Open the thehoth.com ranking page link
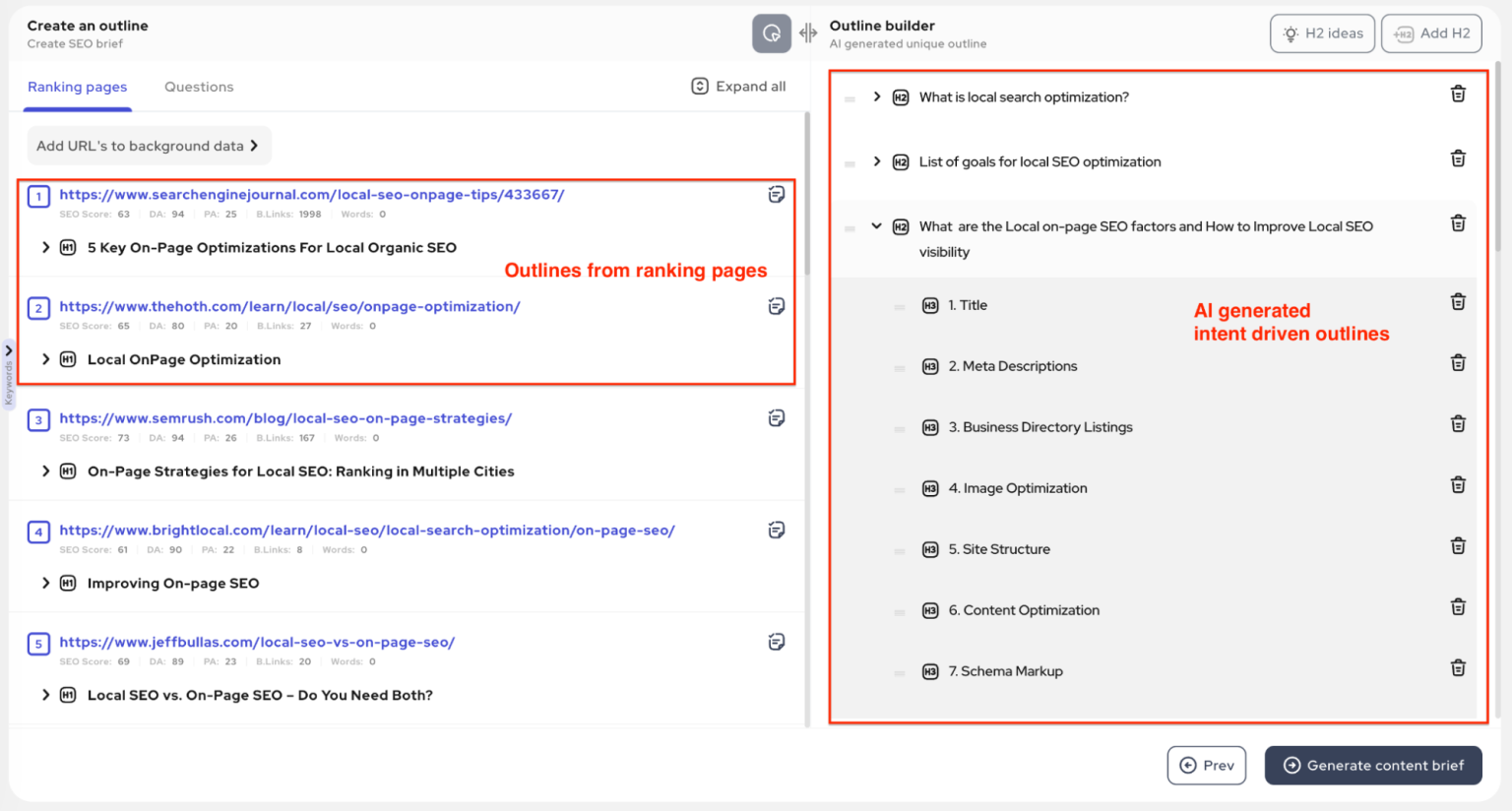The width and height of the screenshot is (1512, 811). coord(289,306)
